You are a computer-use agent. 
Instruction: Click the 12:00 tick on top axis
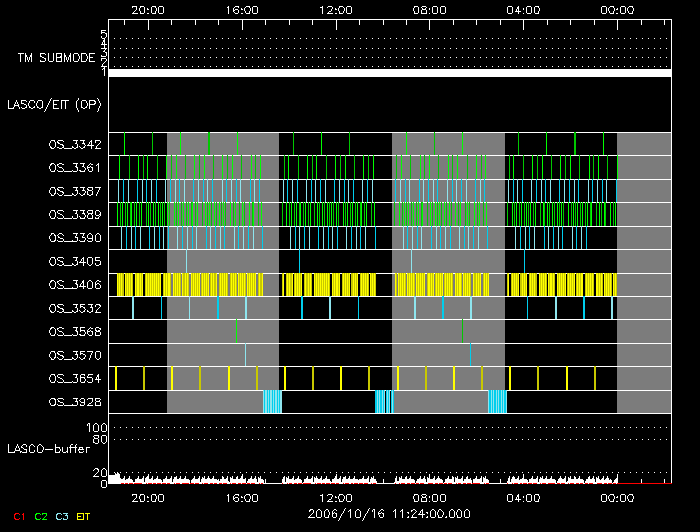pos(335,10)
